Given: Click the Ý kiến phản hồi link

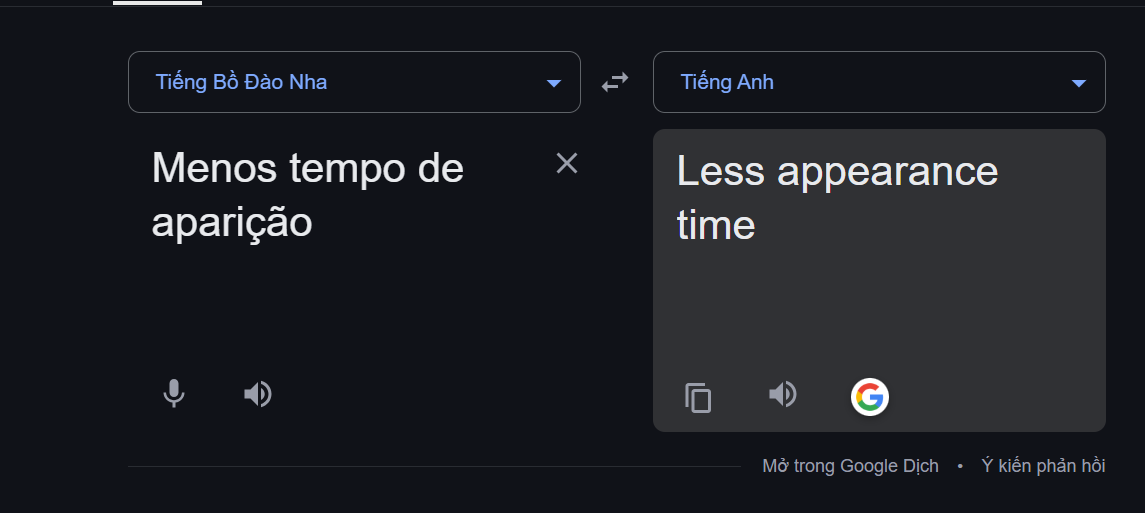Looking at the screenshot, I should (1043, 466).
